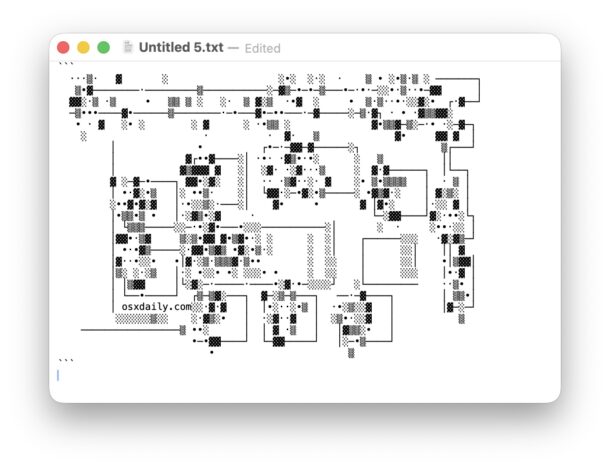This screenshot has height=468, width=610.
Task: Click the long horizontal line at bottom-left of art
Action: (128, 330)
